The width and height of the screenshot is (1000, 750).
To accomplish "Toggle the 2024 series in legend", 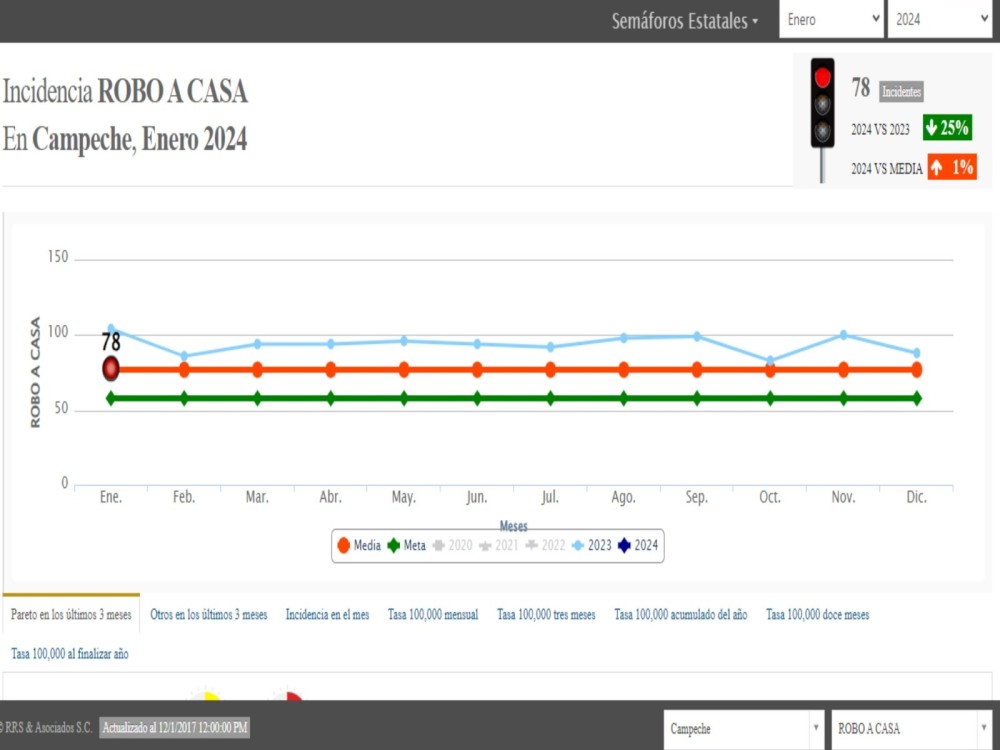I will pyautogui.click(x=638, y=546).
